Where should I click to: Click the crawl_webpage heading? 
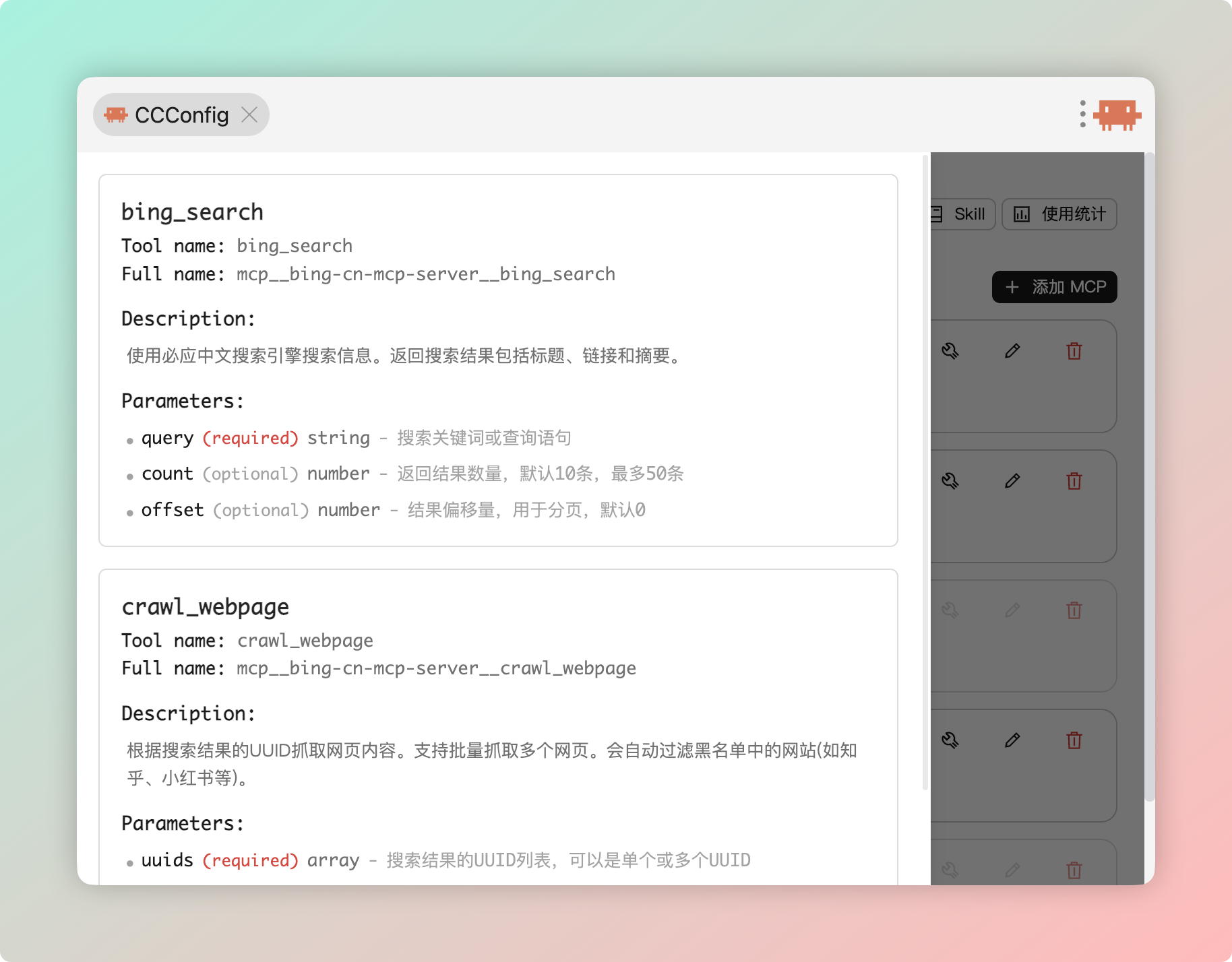[205, 607]
